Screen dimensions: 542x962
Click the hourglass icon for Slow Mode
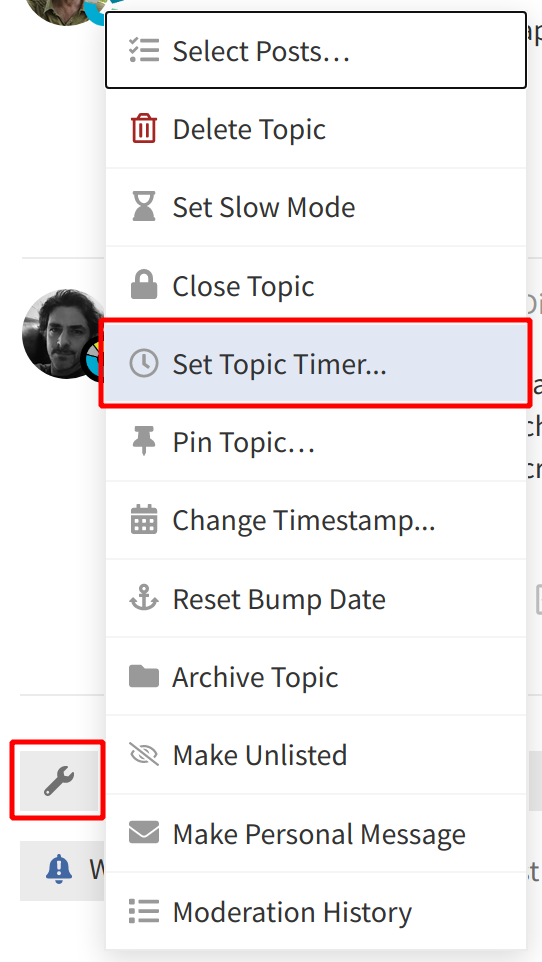point(144,207)
